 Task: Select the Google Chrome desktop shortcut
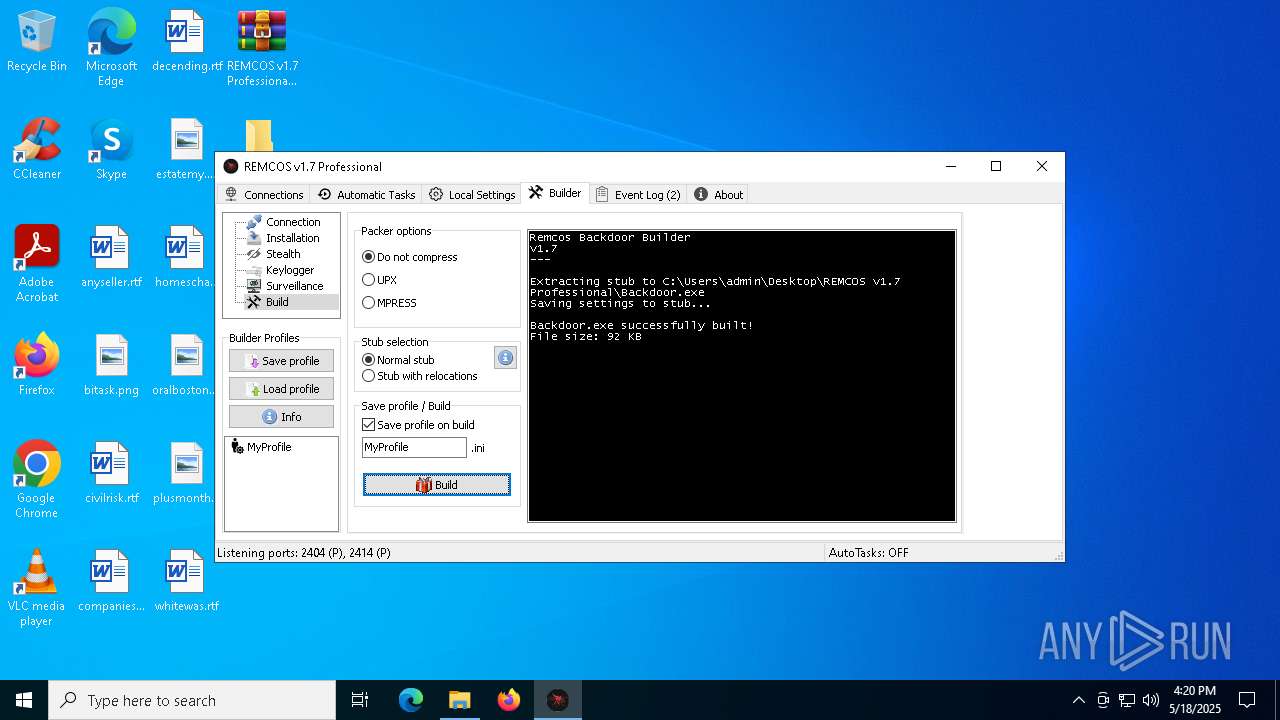tap(37, 479)
